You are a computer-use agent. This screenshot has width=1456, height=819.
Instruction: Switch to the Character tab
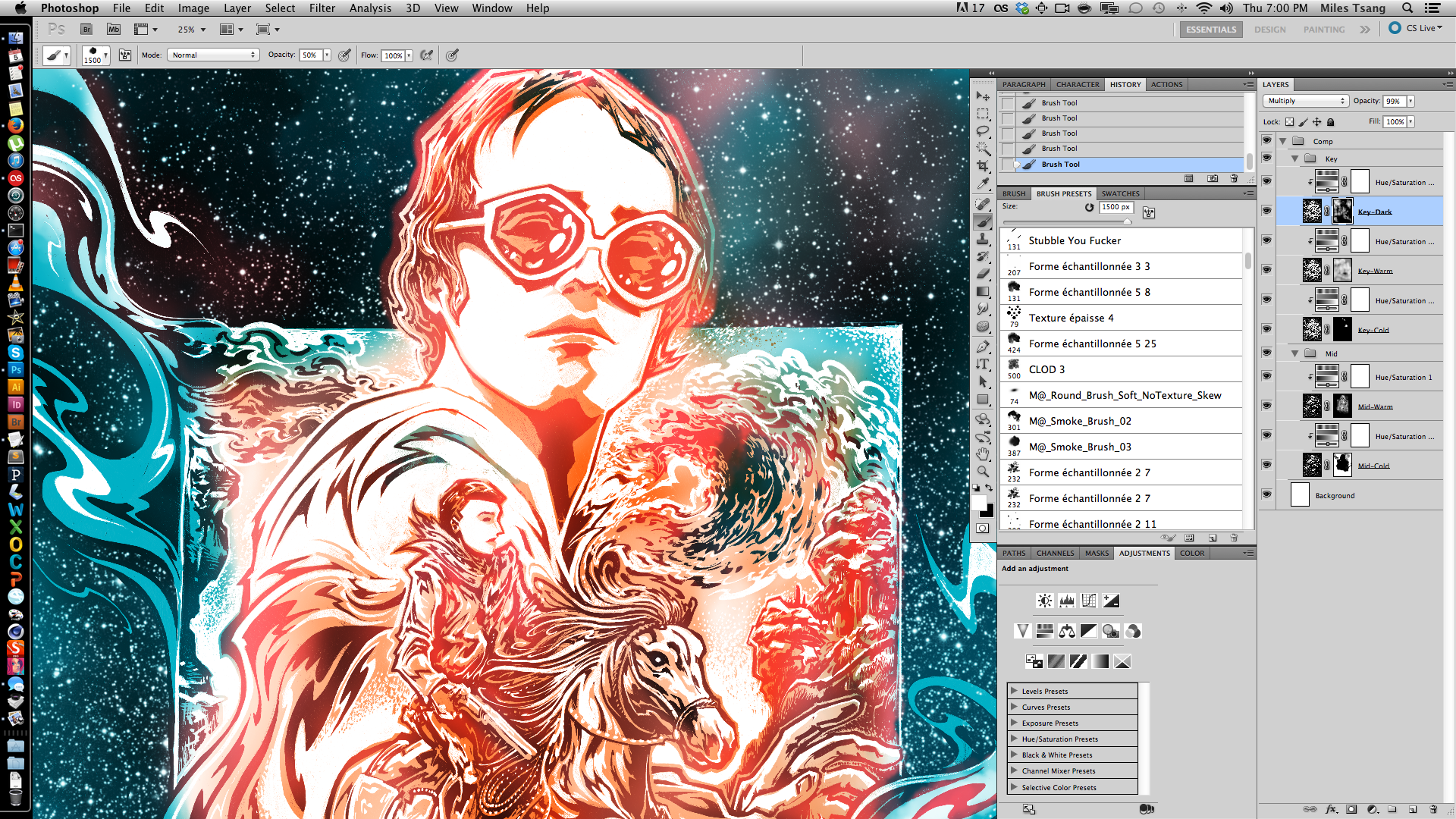(1078, 85)
